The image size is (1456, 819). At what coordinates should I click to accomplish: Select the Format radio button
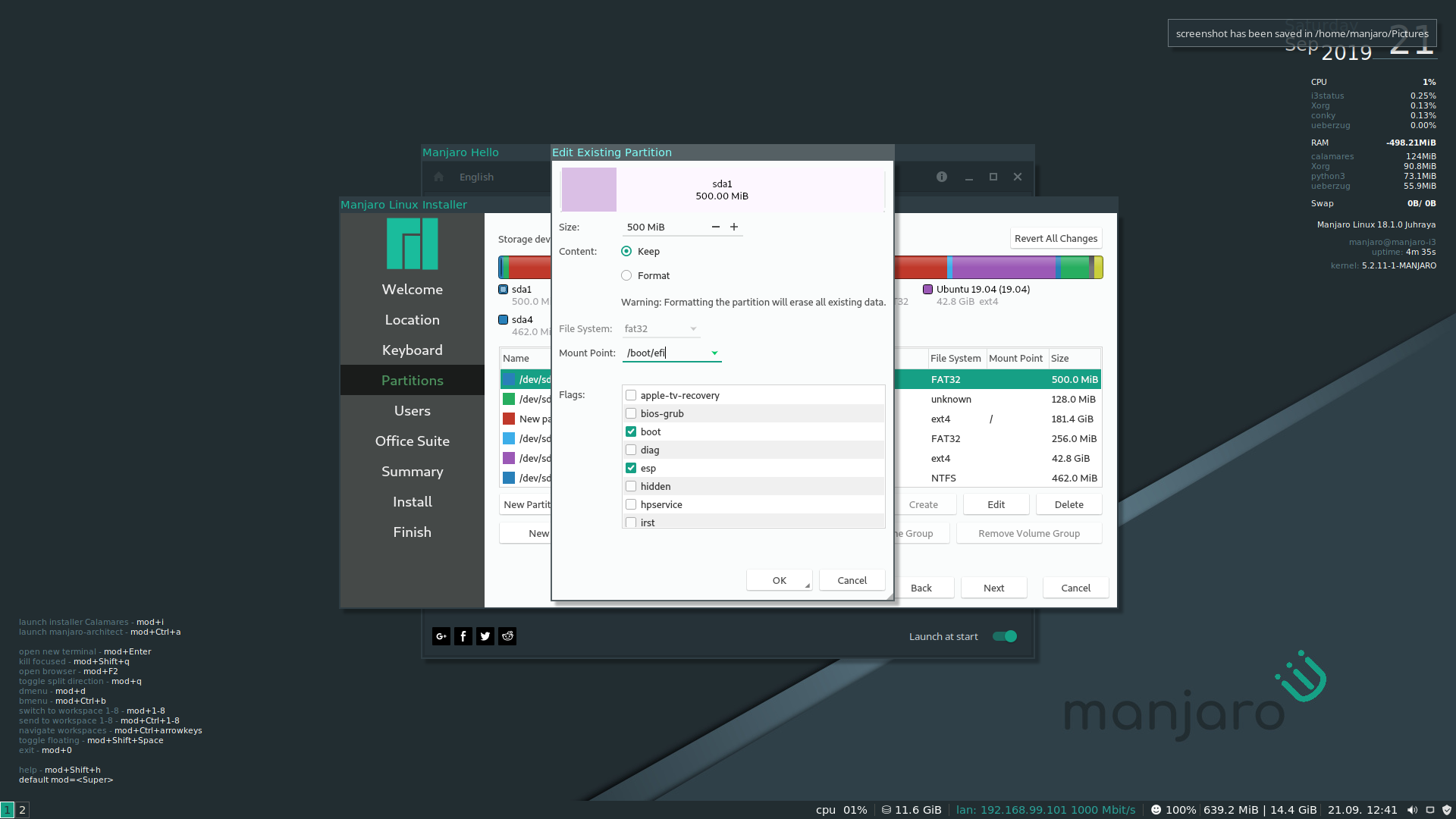(626, 275)
